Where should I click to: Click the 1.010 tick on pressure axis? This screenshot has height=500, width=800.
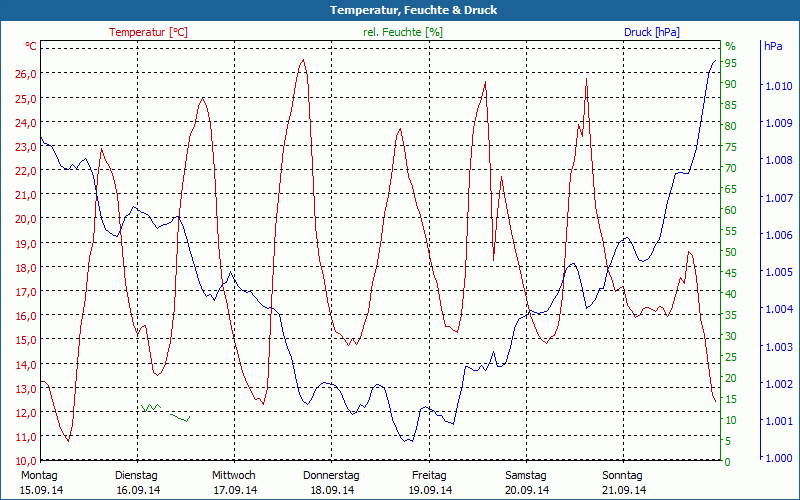tap(778, 86)
